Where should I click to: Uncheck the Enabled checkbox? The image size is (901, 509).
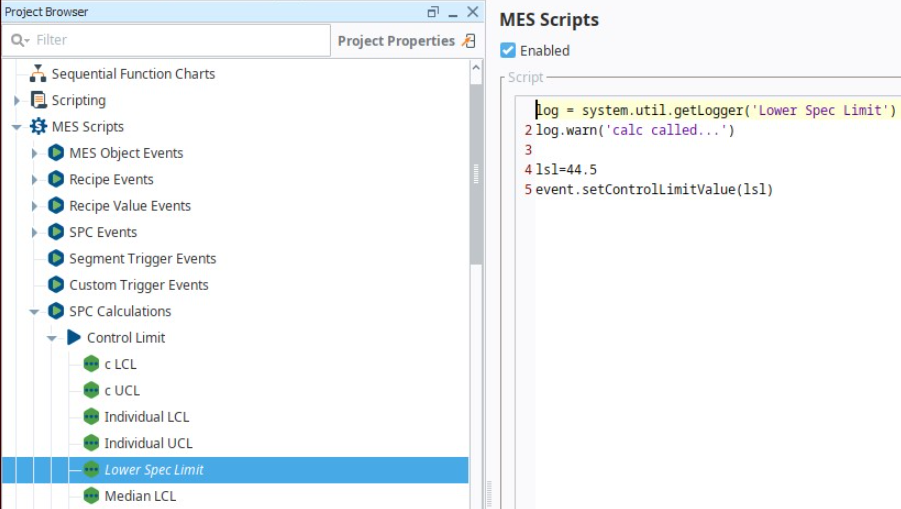coord(508,50)
